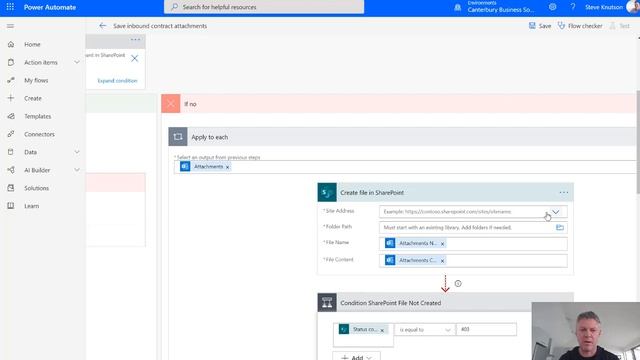Remove the Status code token from condition
This screenshot has width=640, height=360.
pos(382,330)
